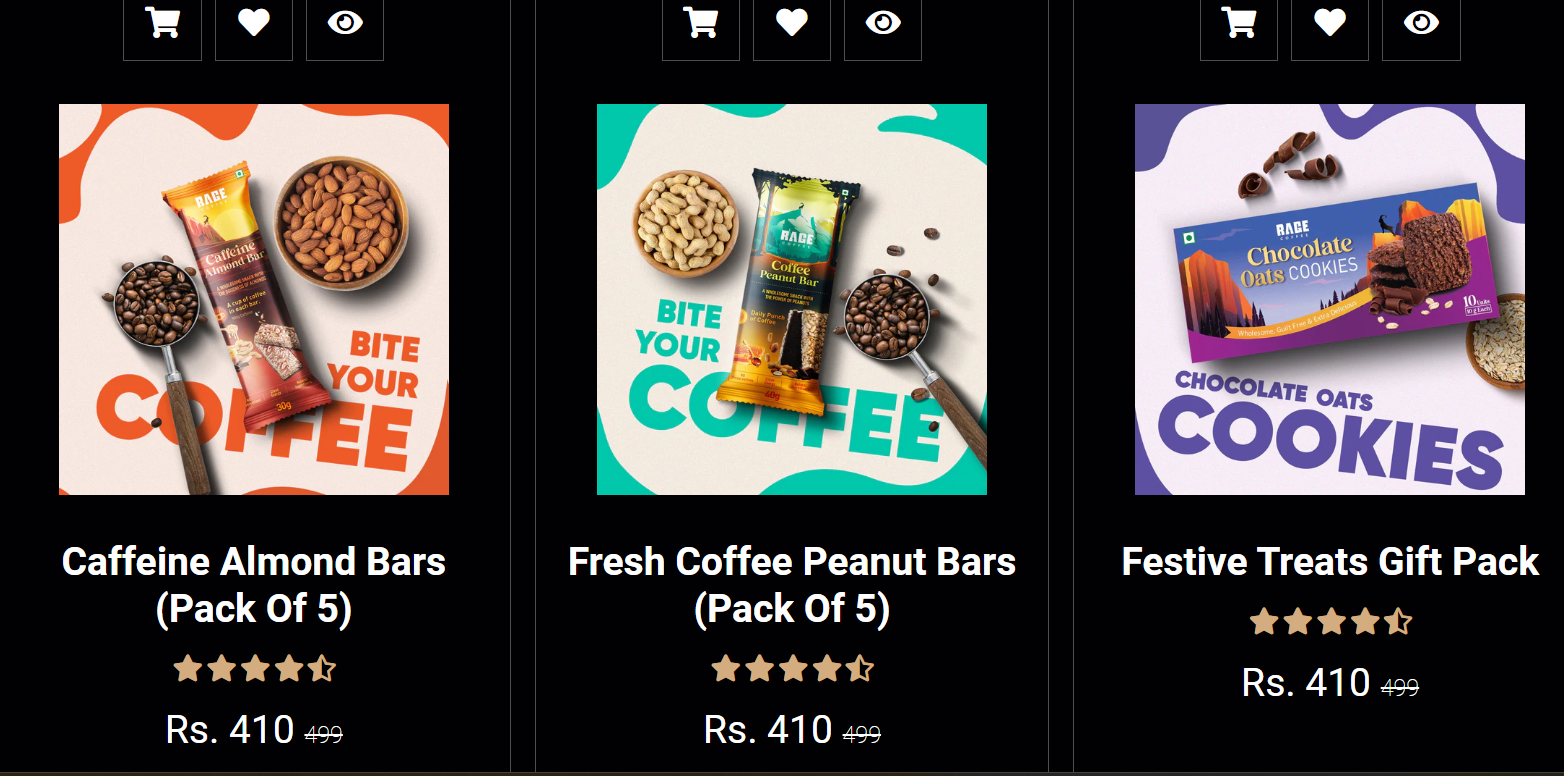Open Caffeine Almond Bars (Pack Of 5) title
Viewport: 1564px width, 776px height.
[254, 585]
